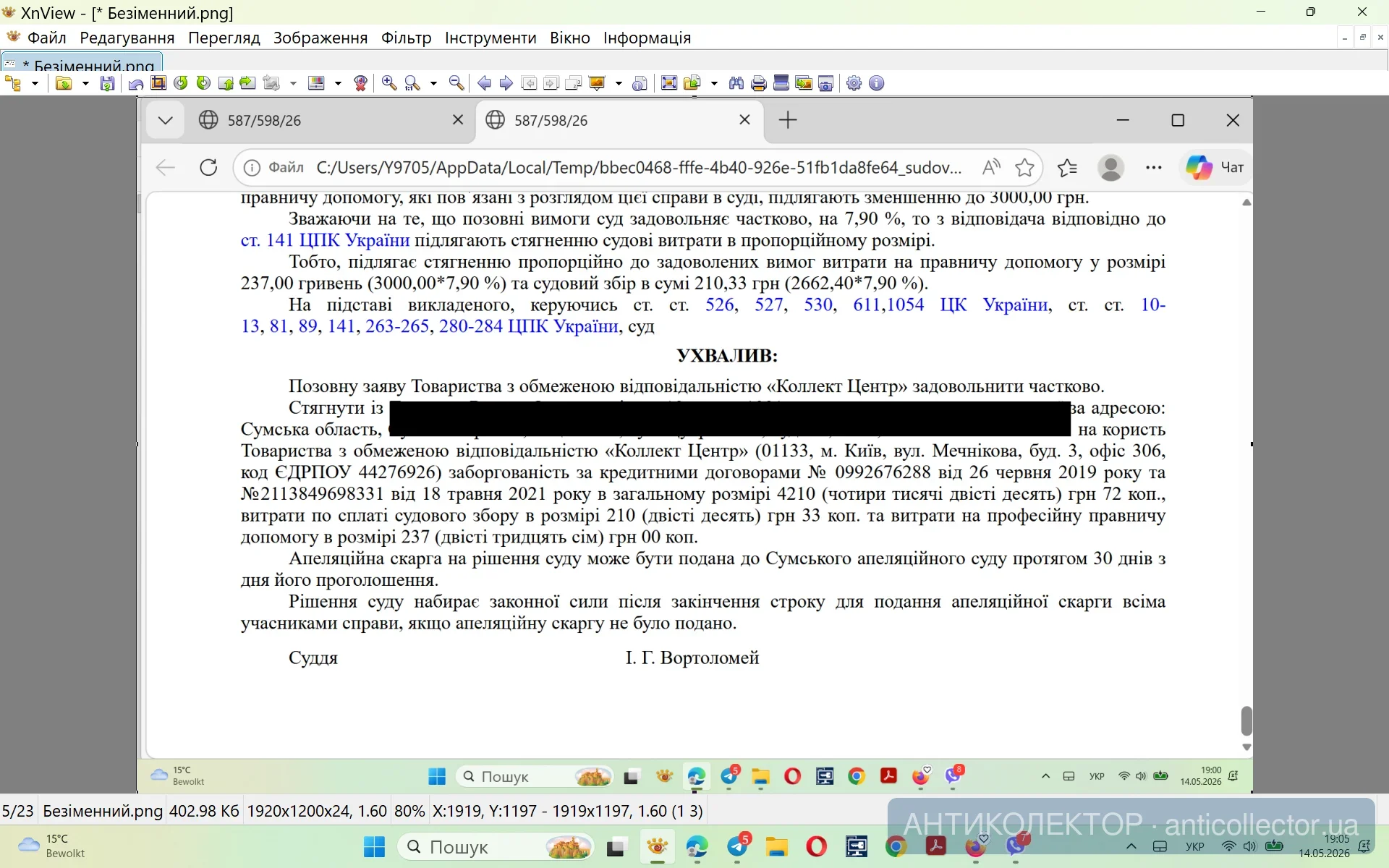Open the batch convert images tool

pyautogui.click(x=804, y=83)
